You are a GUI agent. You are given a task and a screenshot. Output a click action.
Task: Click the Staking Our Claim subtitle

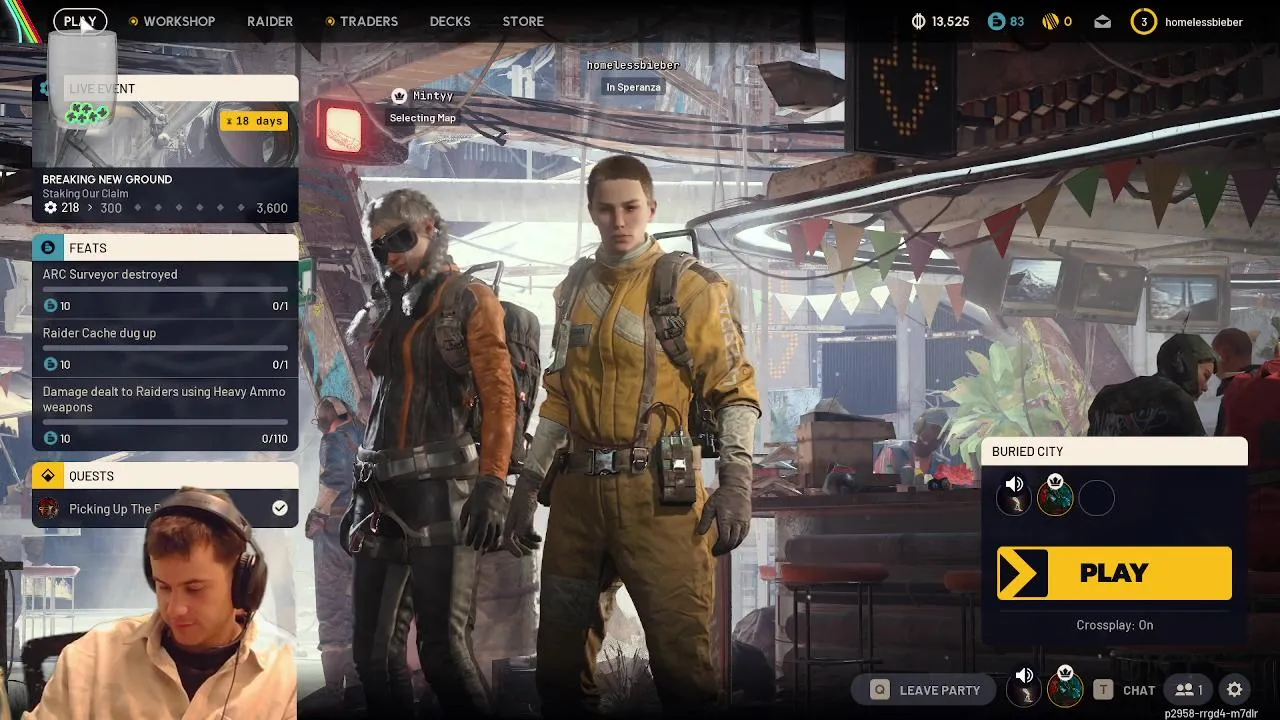coord(85,194)
